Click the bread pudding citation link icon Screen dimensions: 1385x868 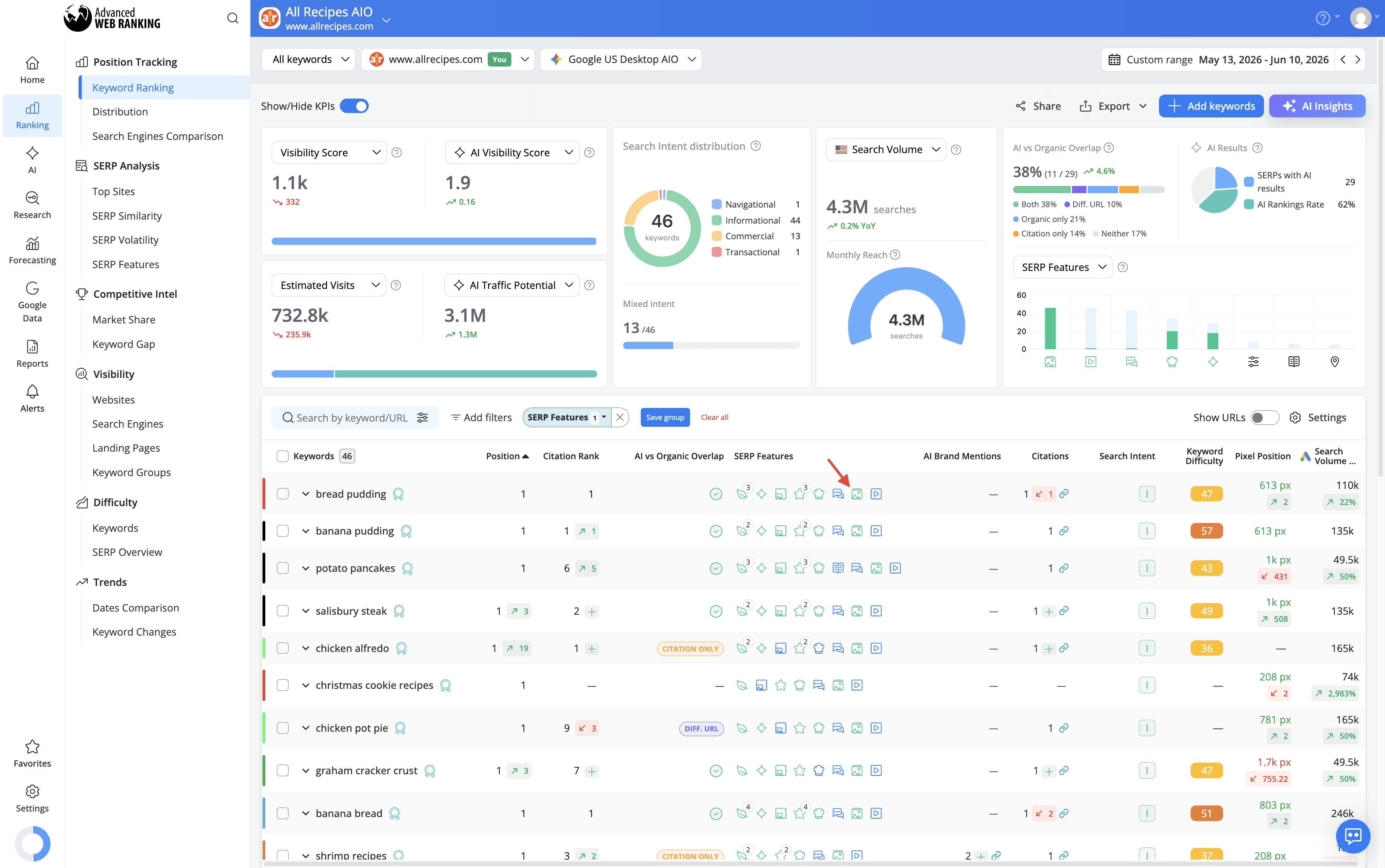coord(1064,494)
